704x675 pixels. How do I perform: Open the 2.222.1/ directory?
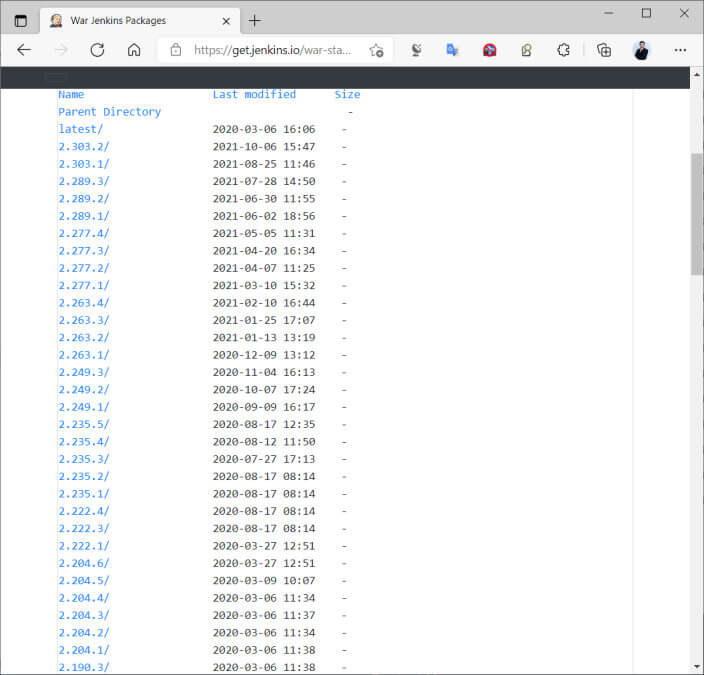coord(84,546)
